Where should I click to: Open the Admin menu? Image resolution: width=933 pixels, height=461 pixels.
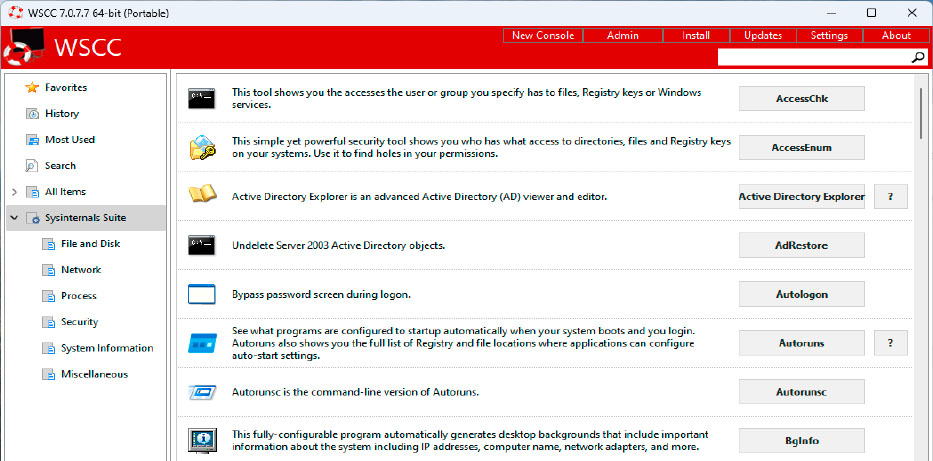click(622, 35)
